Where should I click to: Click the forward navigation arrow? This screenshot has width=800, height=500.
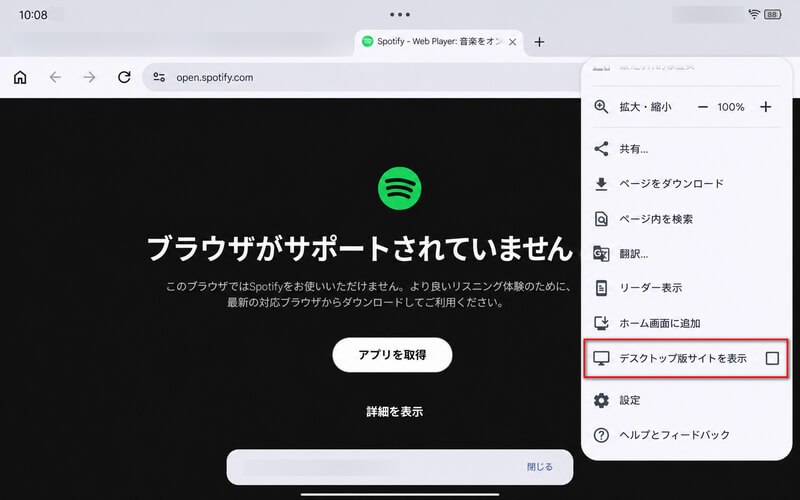(89, 78)
